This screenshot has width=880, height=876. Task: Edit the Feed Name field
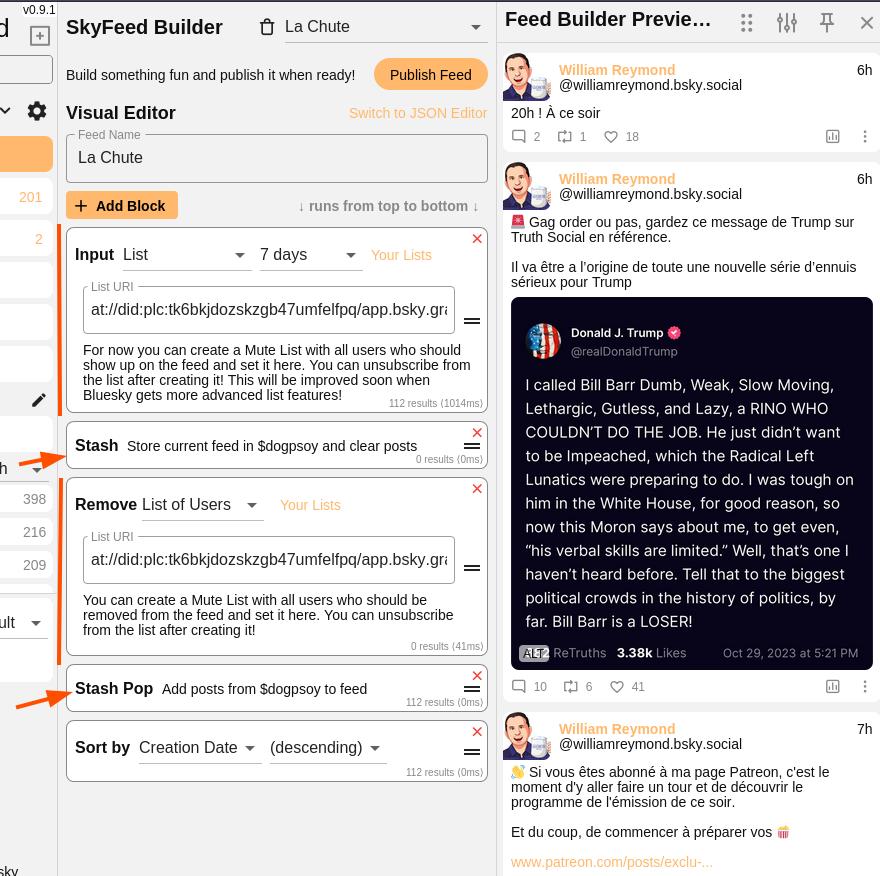coord(277,158)
